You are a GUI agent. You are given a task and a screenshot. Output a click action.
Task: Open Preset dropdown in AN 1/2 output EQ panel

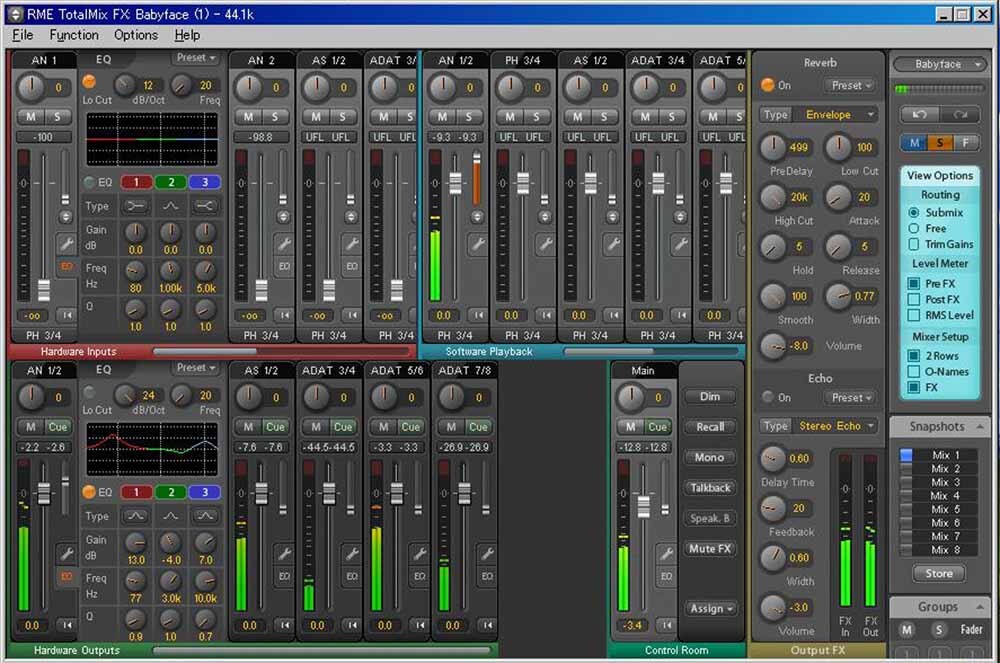[196, 367]
